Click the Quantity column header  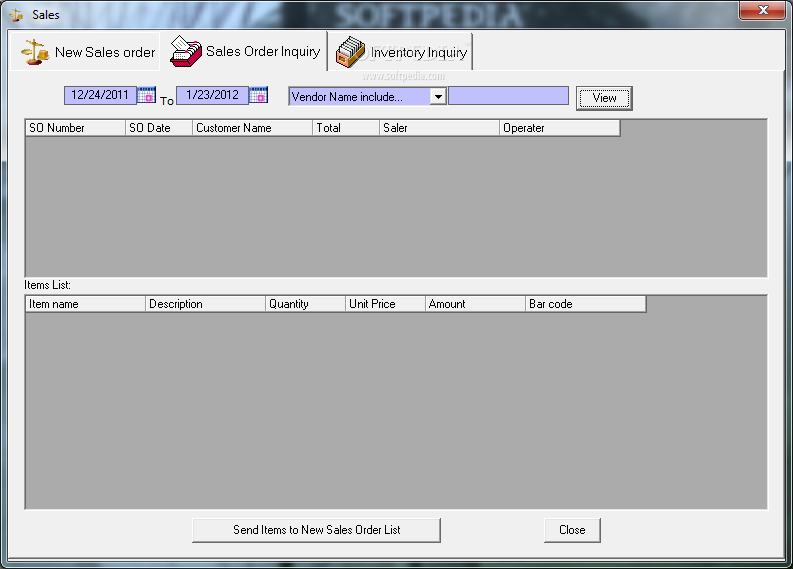tap(305, 304)
